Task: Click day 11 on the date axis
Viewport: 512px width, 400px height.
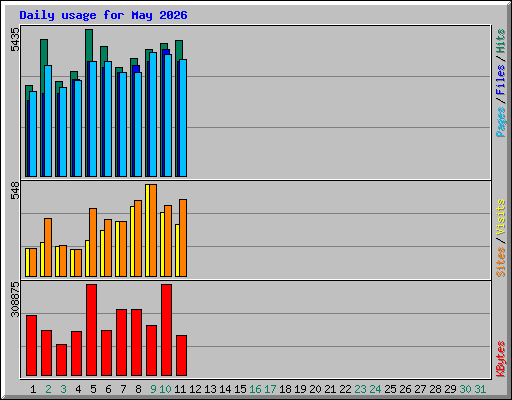Action: (x=180, y=389)
